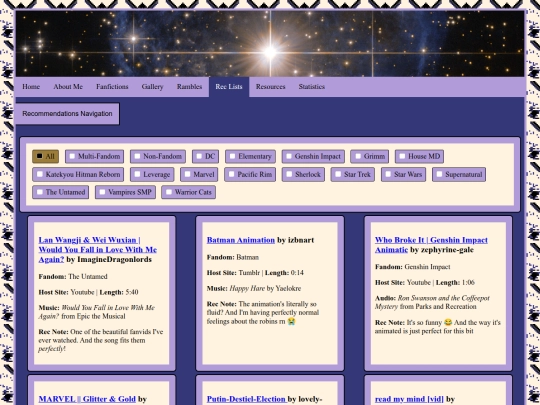This screenshot has width=540, height=405.
Task: Click the Rec Note mentioning the robins
Action: (263, 313)
